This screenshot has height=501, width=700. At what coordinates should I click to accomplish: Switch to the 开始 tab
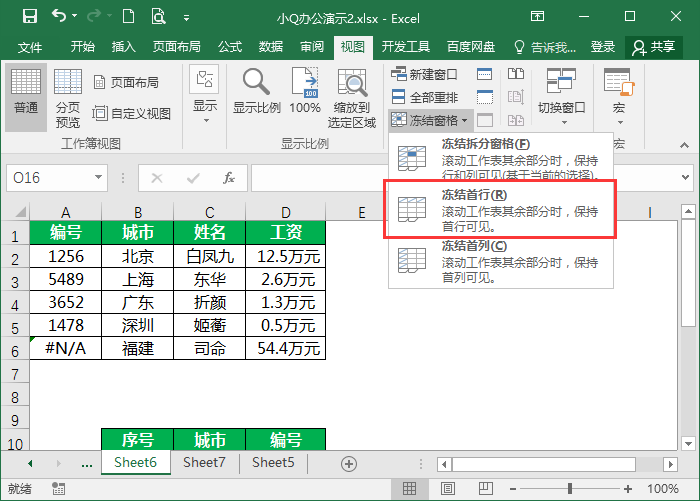83,46
